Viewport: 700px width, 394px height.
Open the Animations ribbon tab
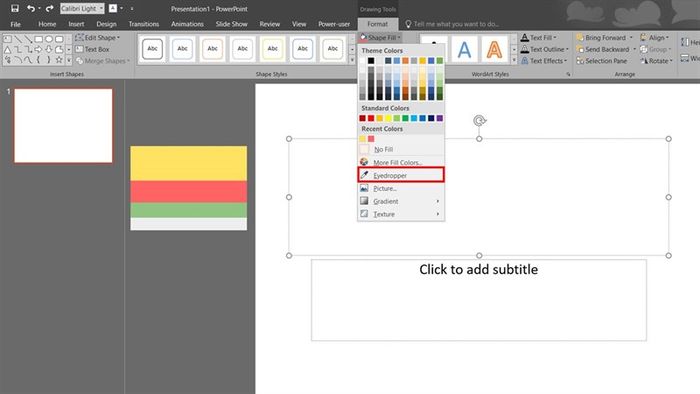(187, 24)
